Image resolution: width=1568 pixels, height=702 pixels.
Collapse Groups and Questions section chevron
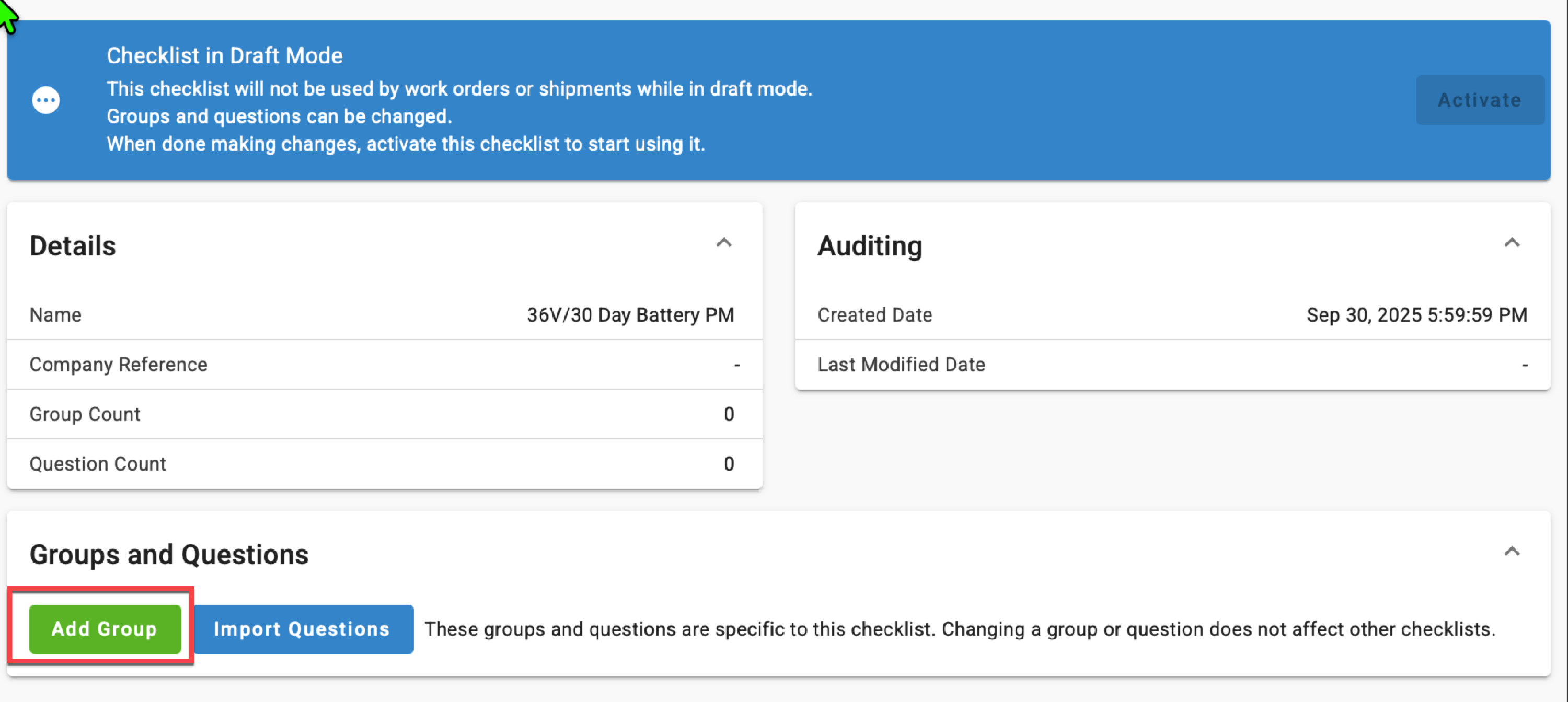click(x=1512, y=552)
